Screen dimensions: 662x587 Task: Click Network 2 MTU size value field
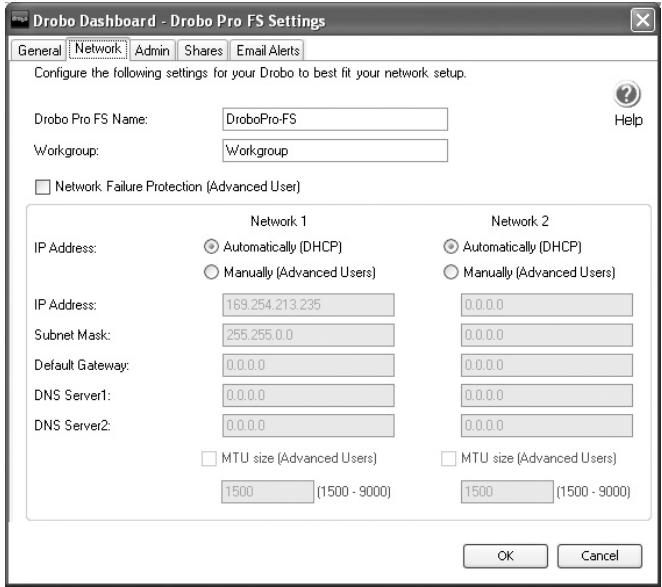pos(507,492)
